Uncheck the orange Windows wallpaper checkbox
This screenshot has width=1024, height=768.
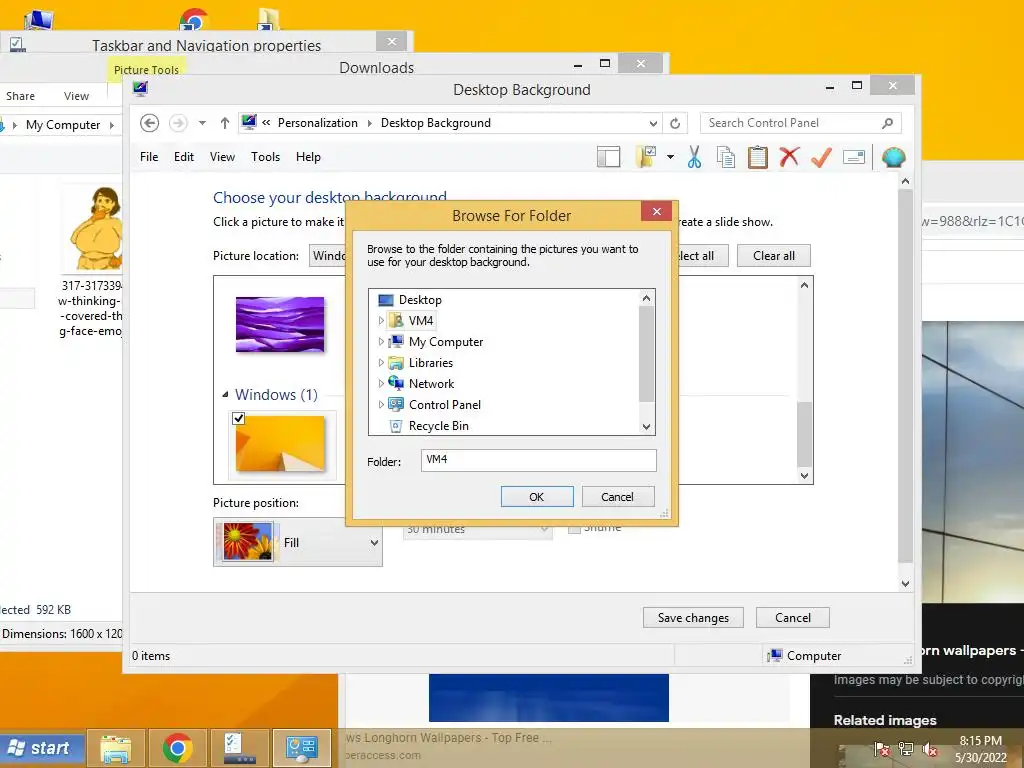238,419
